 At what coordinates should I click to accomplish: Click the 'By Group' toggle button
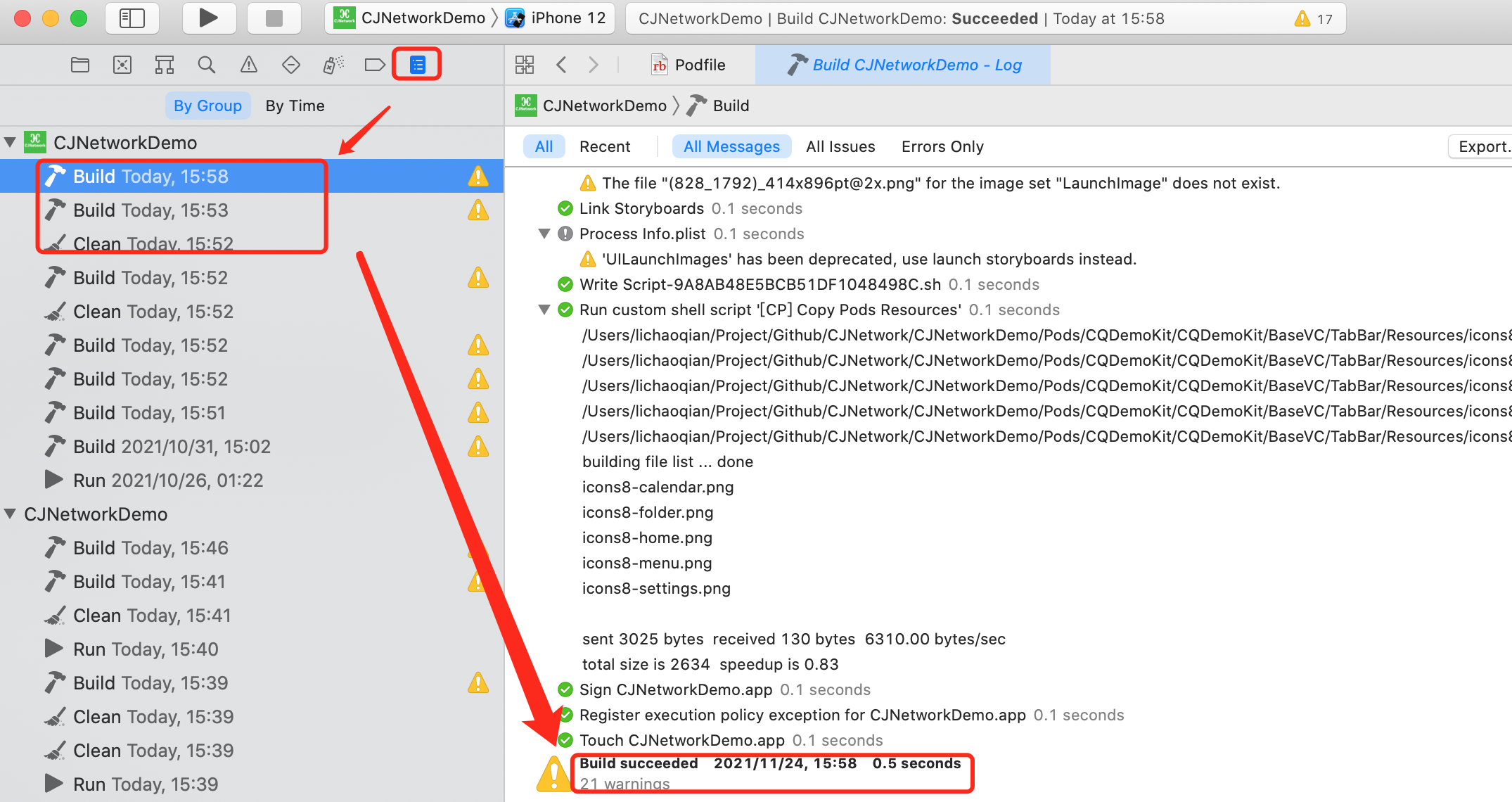click(x=207, y=105)
